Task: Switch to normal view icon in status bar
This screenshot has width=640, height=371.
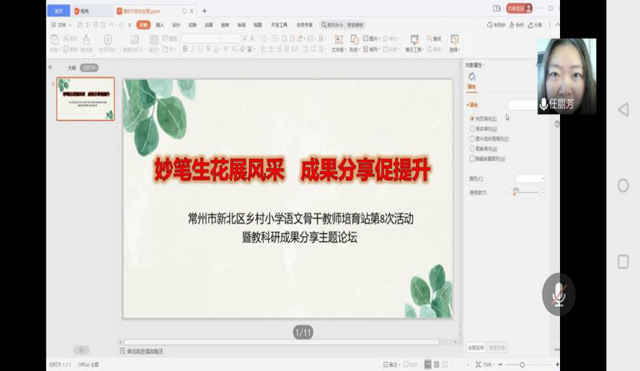Action: pos(427,364)
